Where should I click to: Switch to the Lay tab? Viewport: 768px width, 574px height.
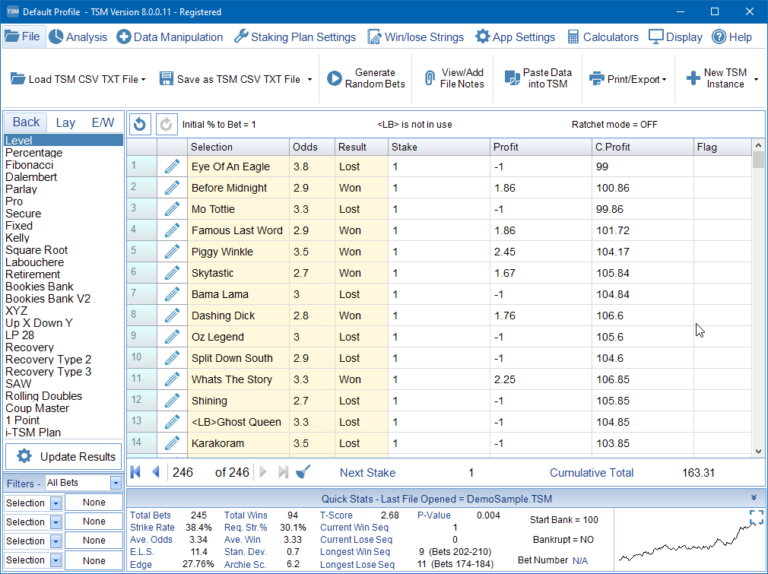point(65,122)
